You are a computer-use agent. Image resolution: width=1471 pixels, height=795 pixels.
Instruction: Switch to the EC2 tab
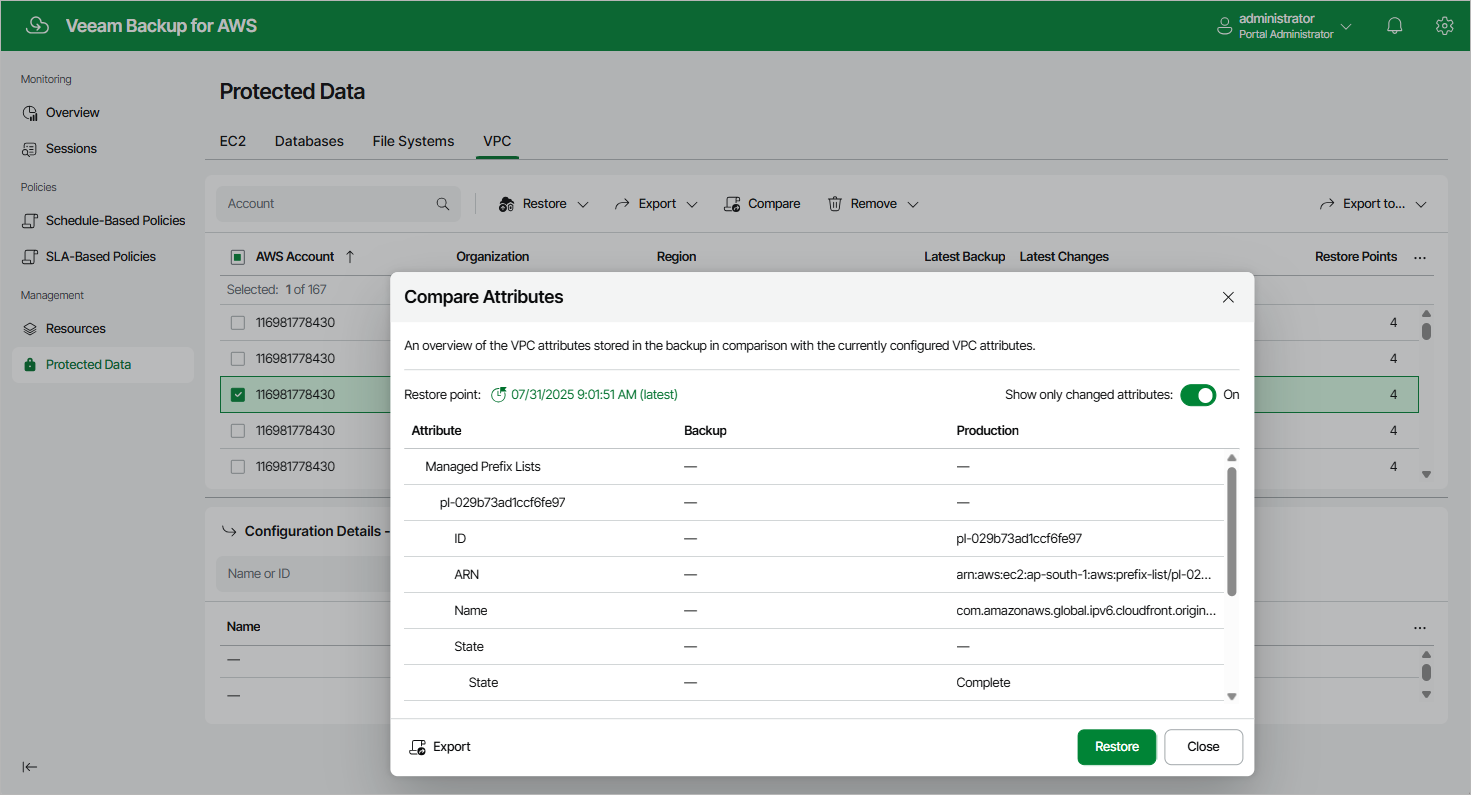pos(233,142)
